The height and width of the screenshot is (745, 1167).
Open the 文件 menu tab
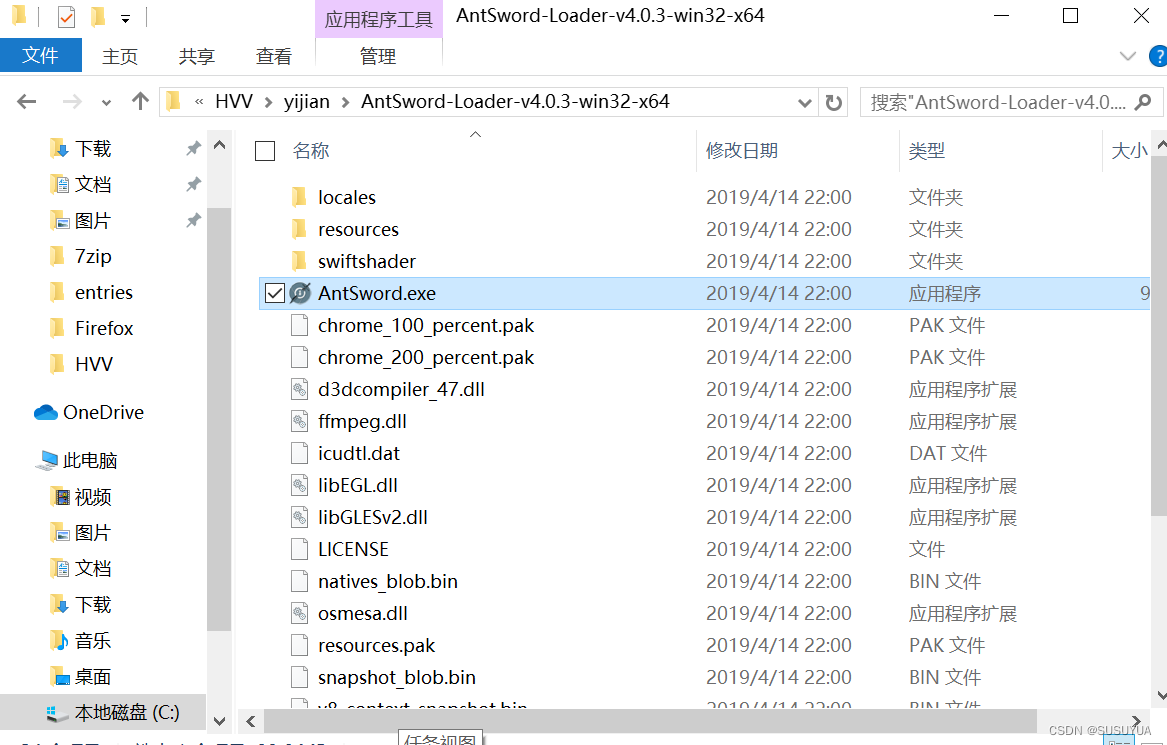[41, 56]
